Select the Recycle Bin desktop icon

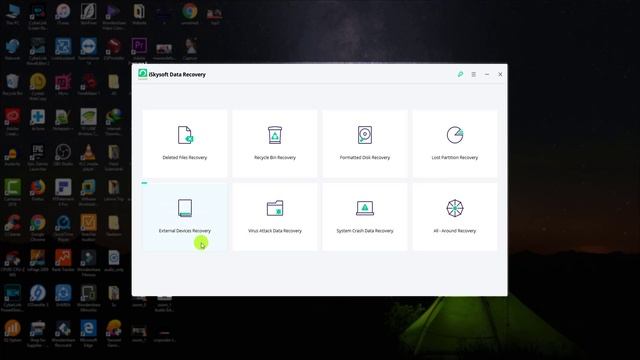coord(13,85)
